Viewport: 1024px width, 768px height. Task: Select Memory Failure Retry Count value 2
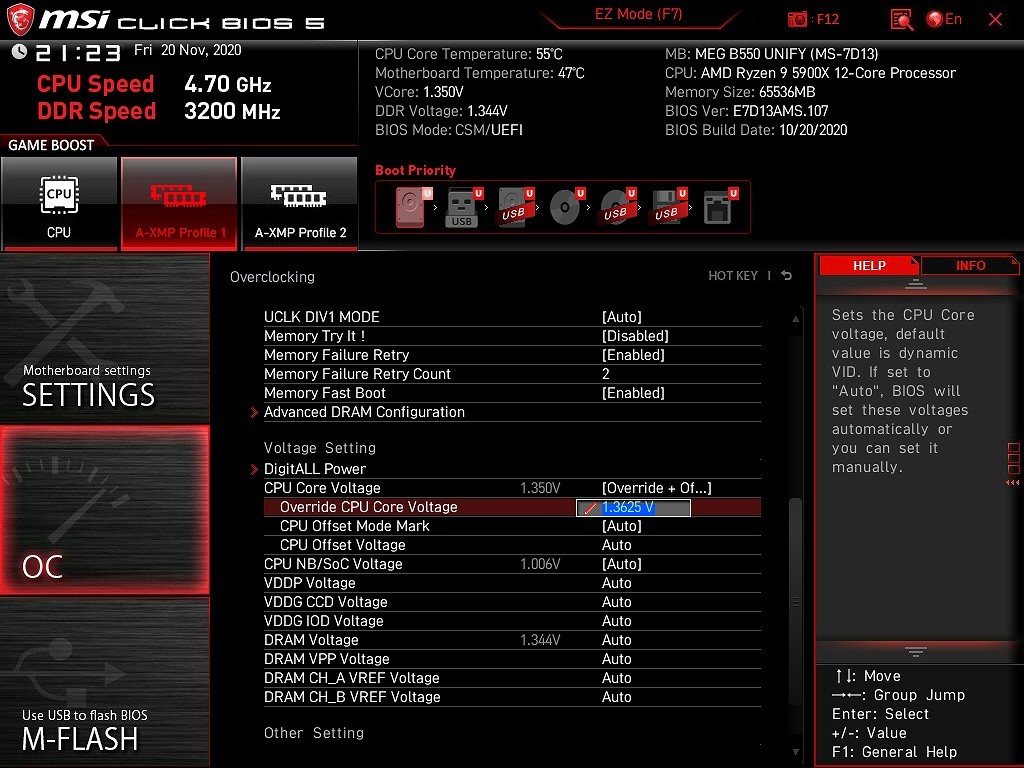(x=605, y=374)
